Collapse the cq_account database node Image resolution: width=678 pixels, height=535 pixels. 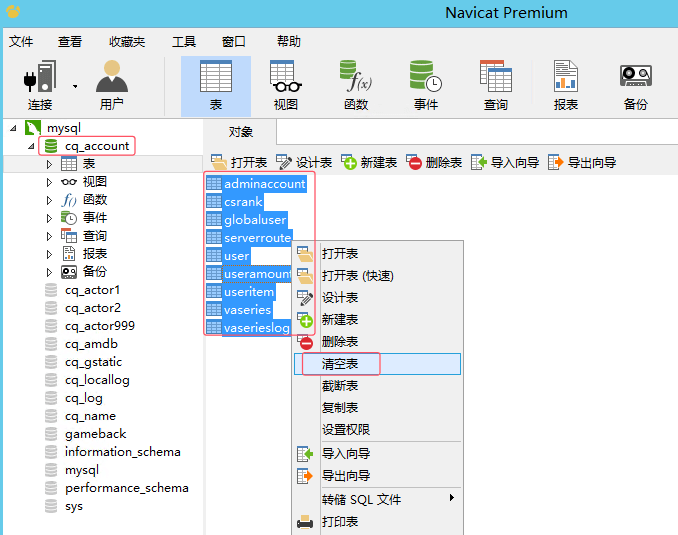click(x=31, y=146)
